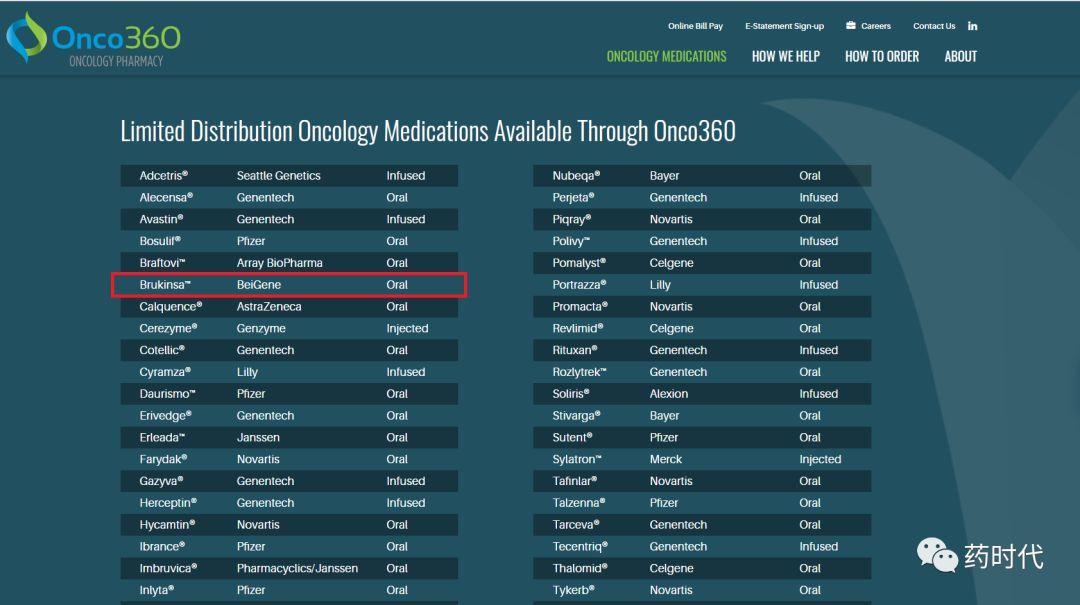Select the Adcetris medication name

pyautogui.click(x=163, y=176)
